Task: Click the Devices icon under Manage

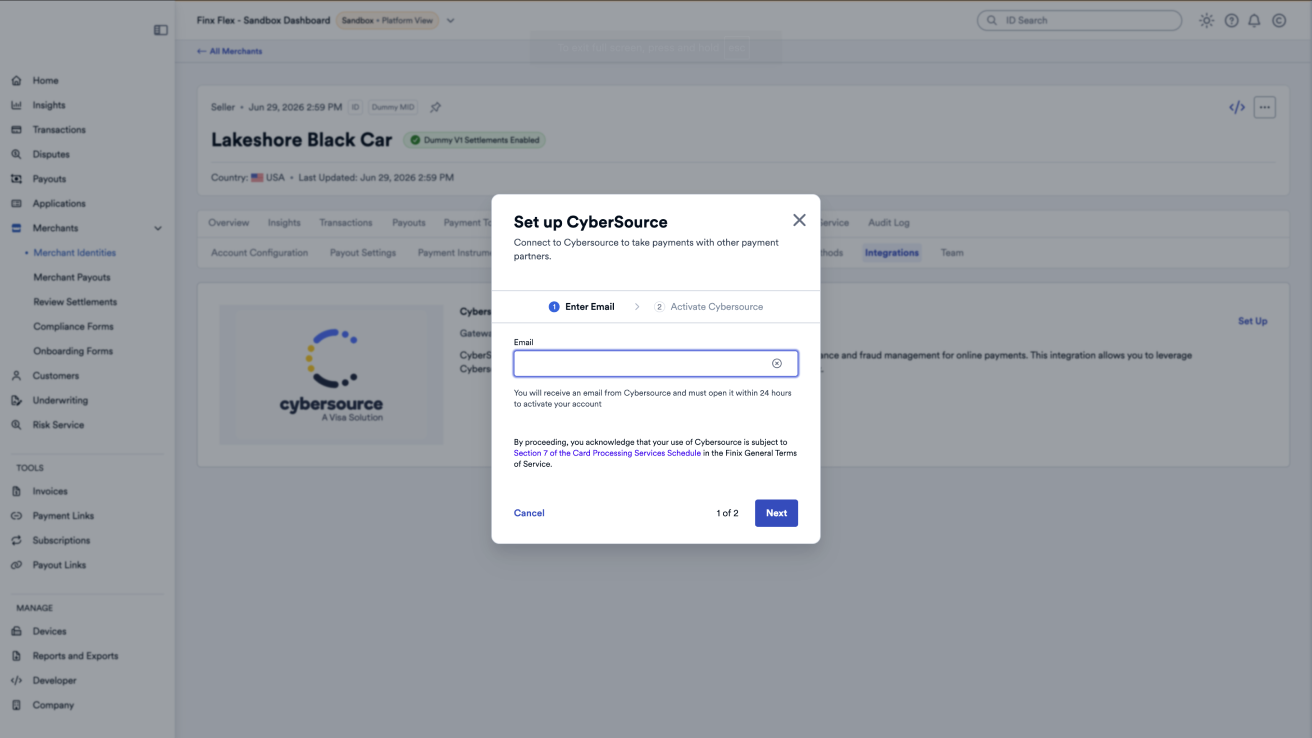Action: (16, 631)
